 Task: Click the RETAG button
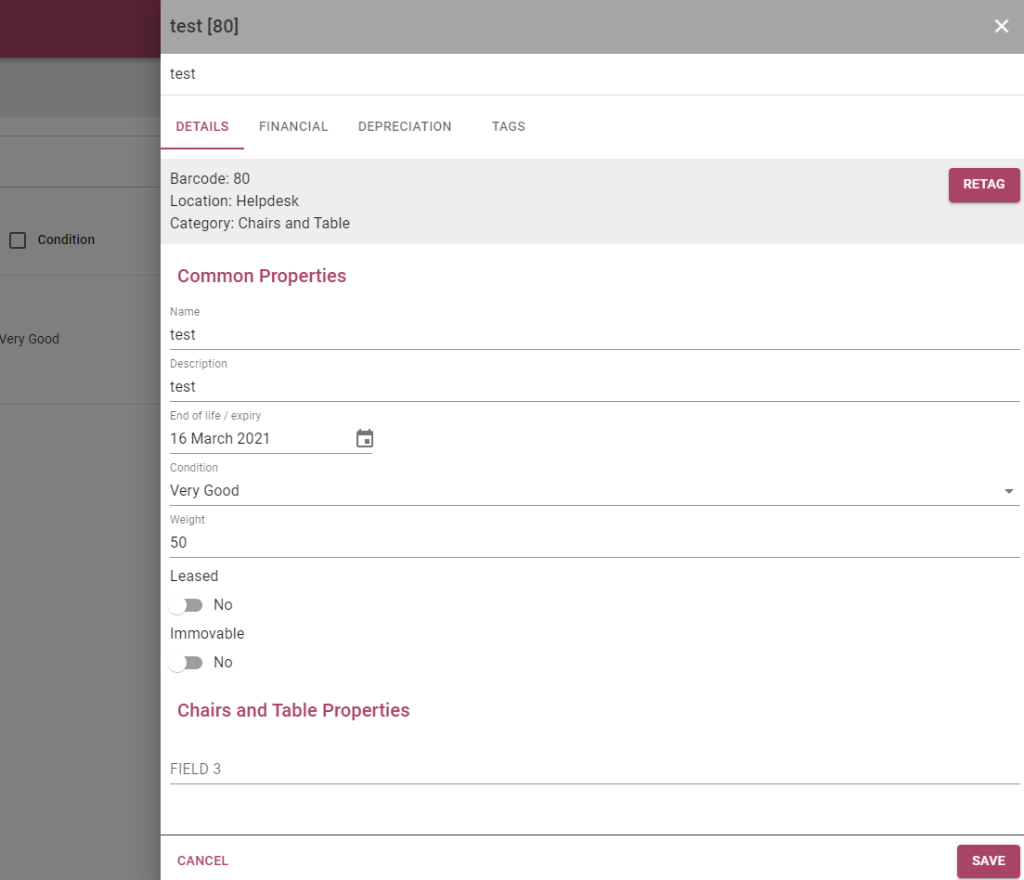pos(984,185)
